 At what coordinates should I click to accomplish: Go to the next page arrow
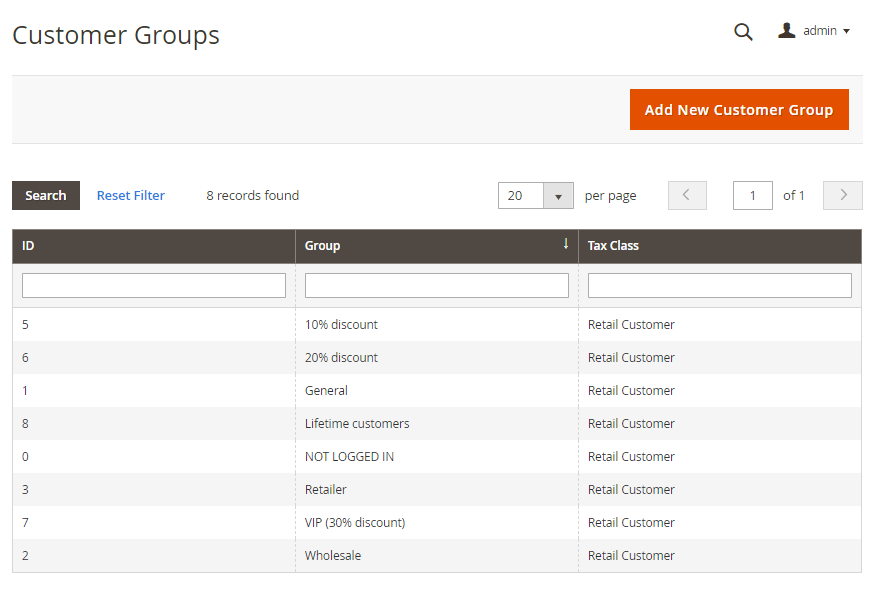[x=842, y=196]
